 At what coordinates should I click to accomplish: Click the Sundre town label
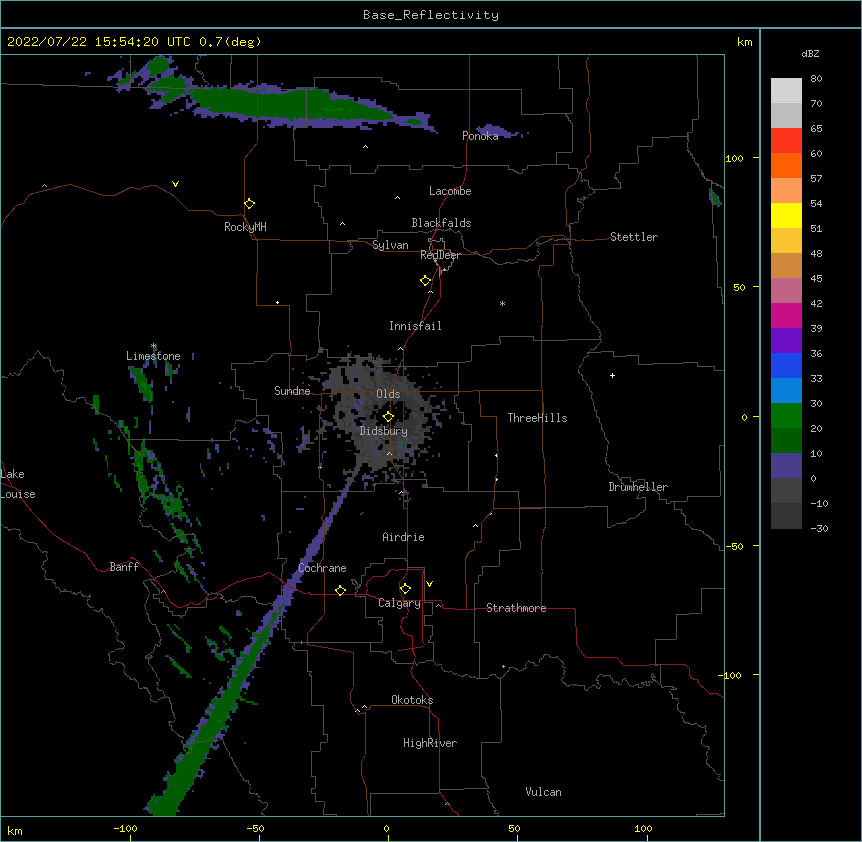[x=292, y=391]
